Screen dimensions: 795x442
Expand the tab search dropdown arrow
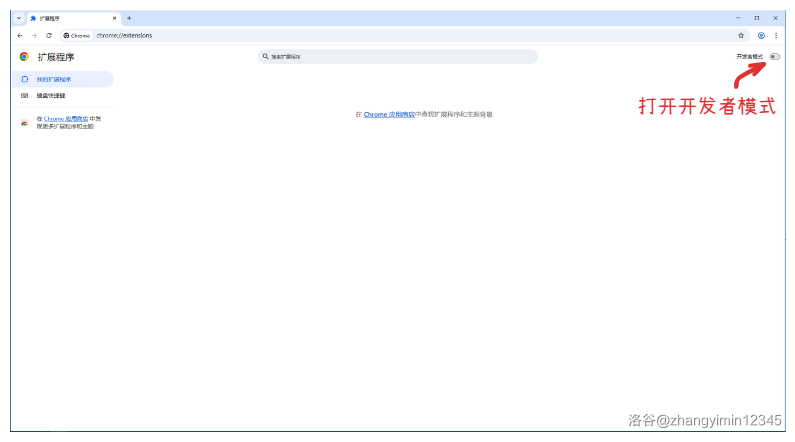[x=19, y=18]
